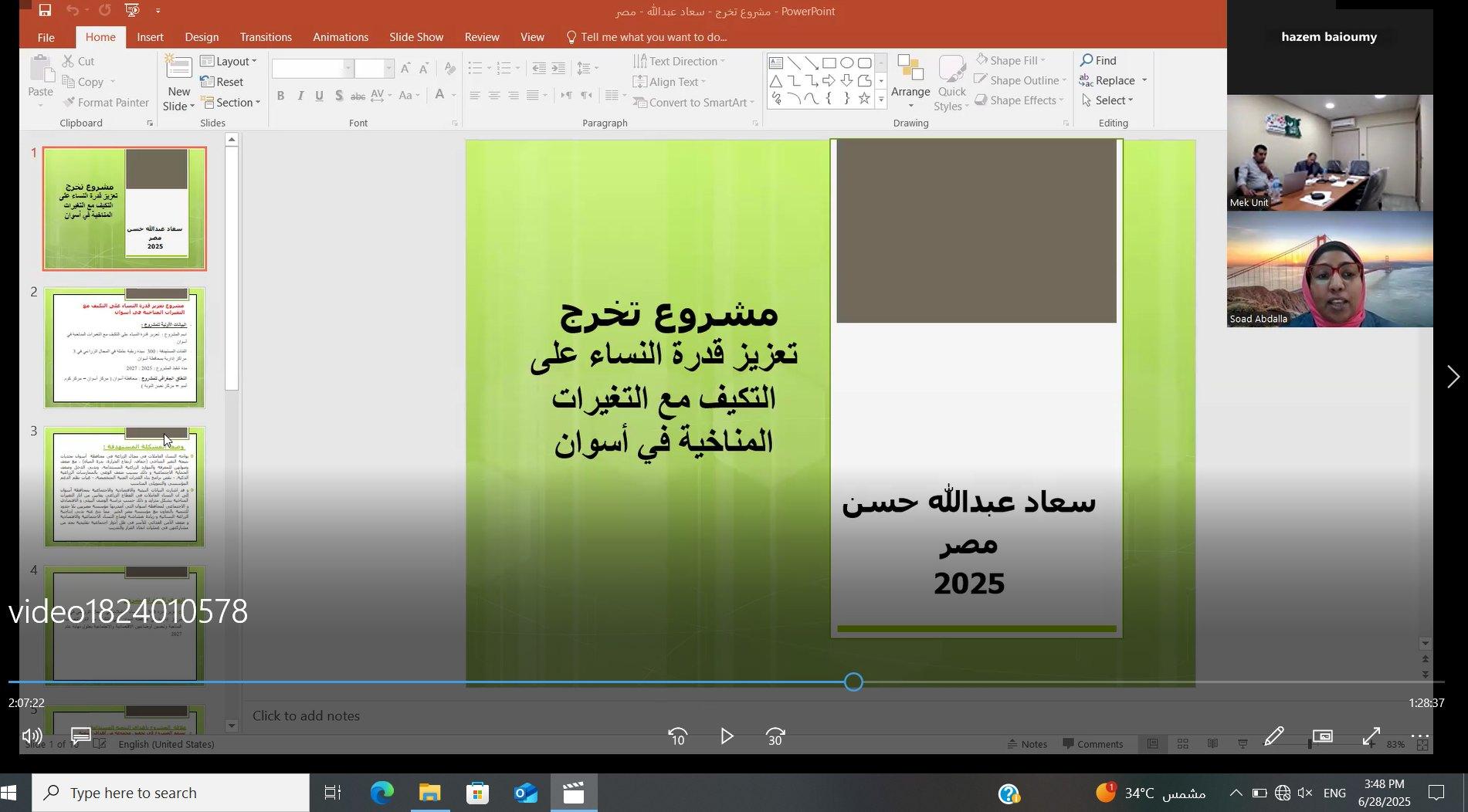Click Tell me what you want to do
This screenshot has width=1468, height=812.
[x=647, y=37]
